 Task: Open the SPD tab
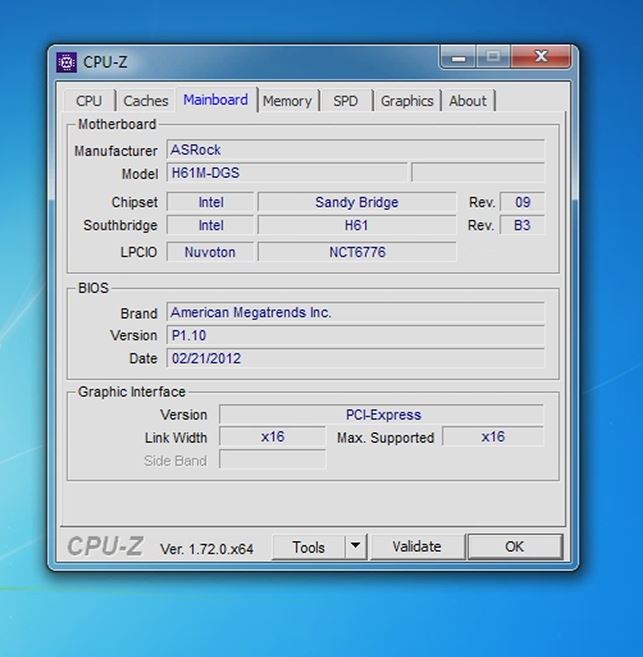(346, 101)
